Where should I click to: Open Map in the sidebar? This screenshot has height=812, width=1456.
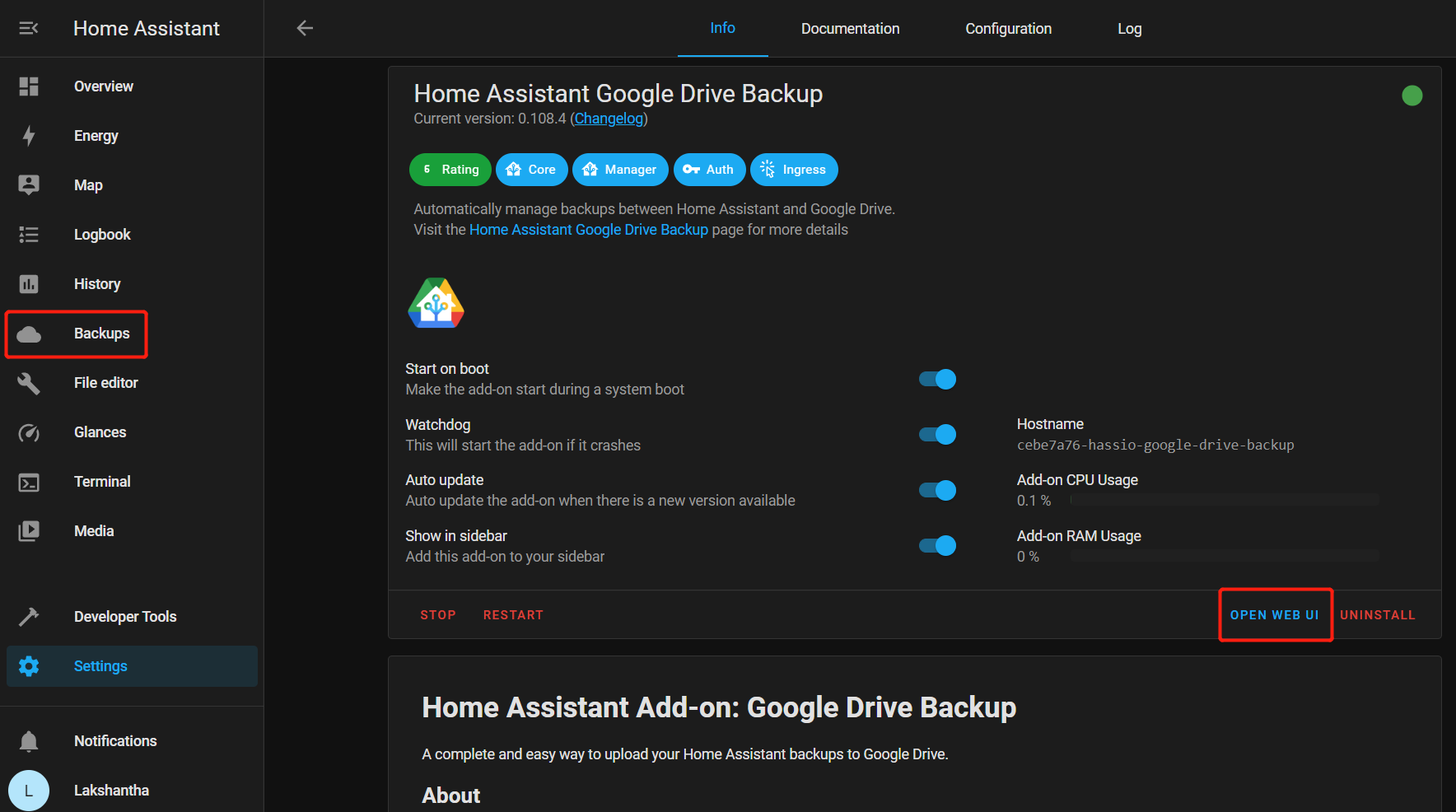coord(132,185)
